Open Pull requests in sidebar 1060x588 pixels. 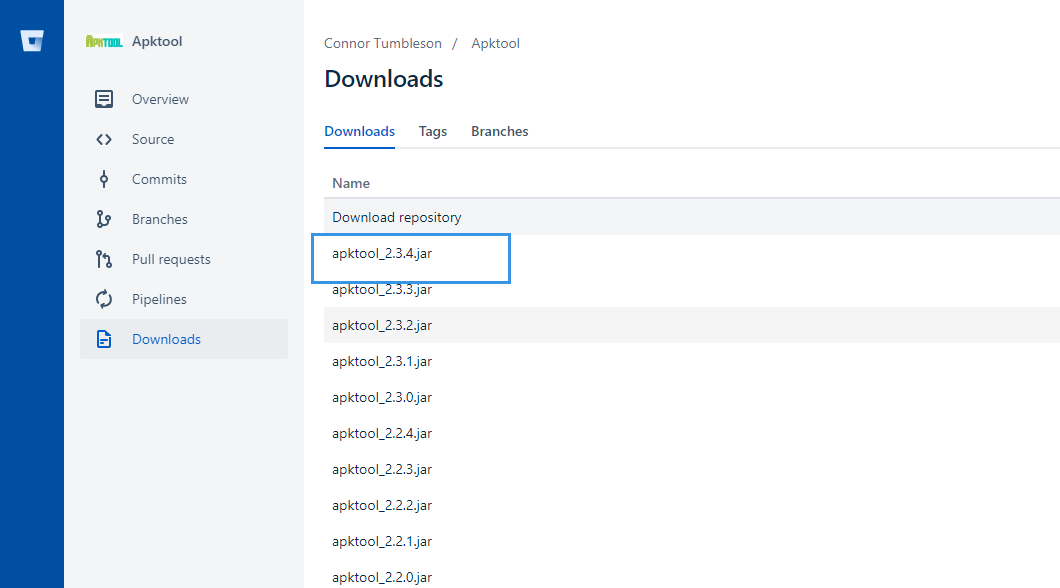(171, 259)
